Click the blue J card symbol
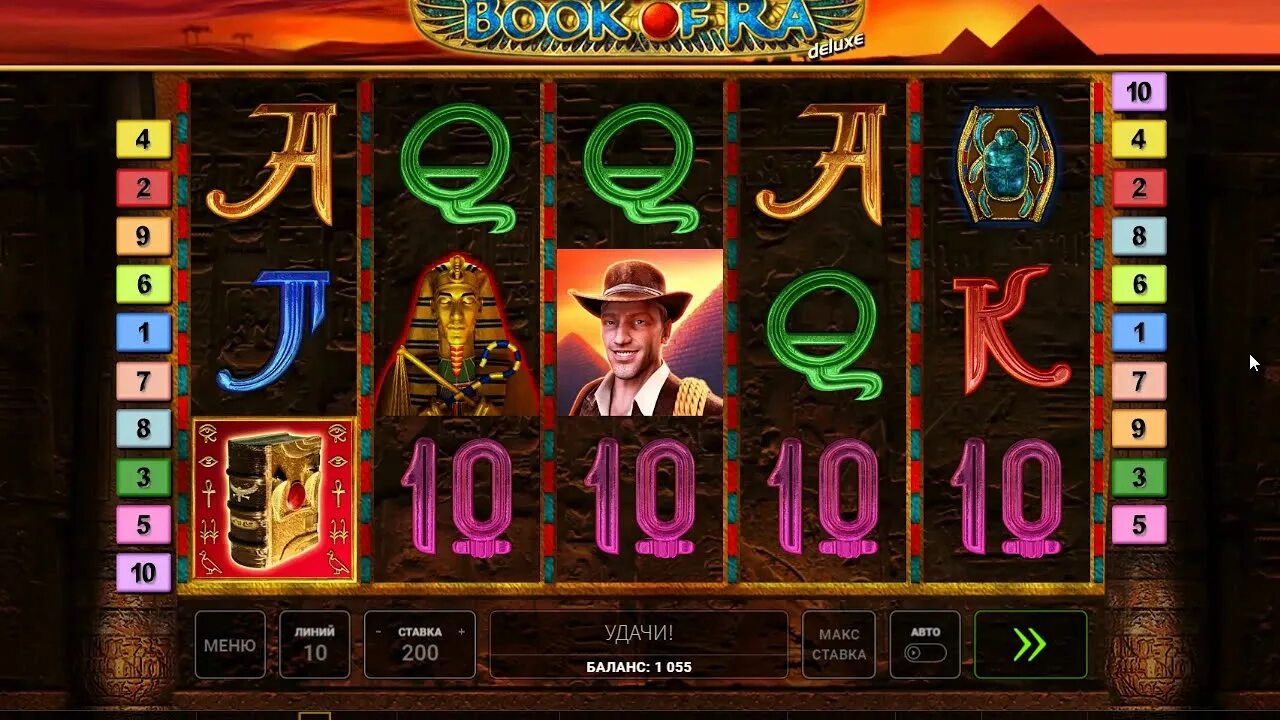This screenshot has width=1280, height=720. [274, 329]
